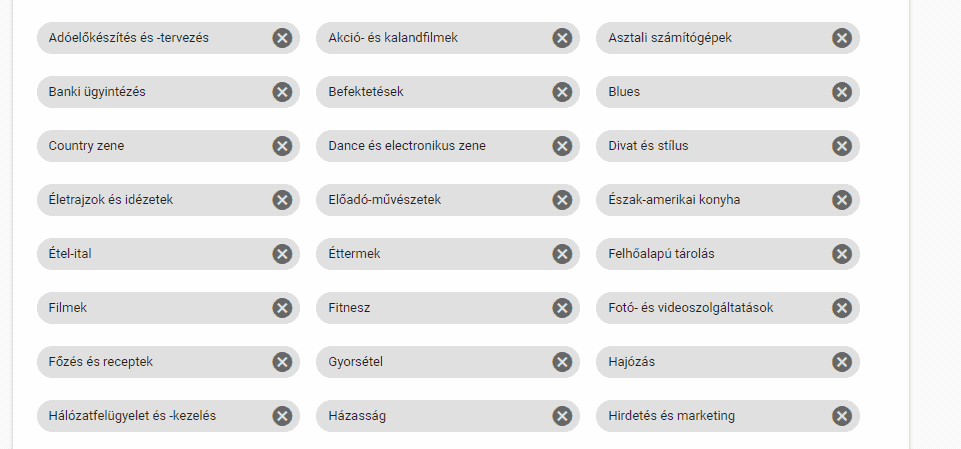Remove the Country zene interest

[x=282, y=146]
